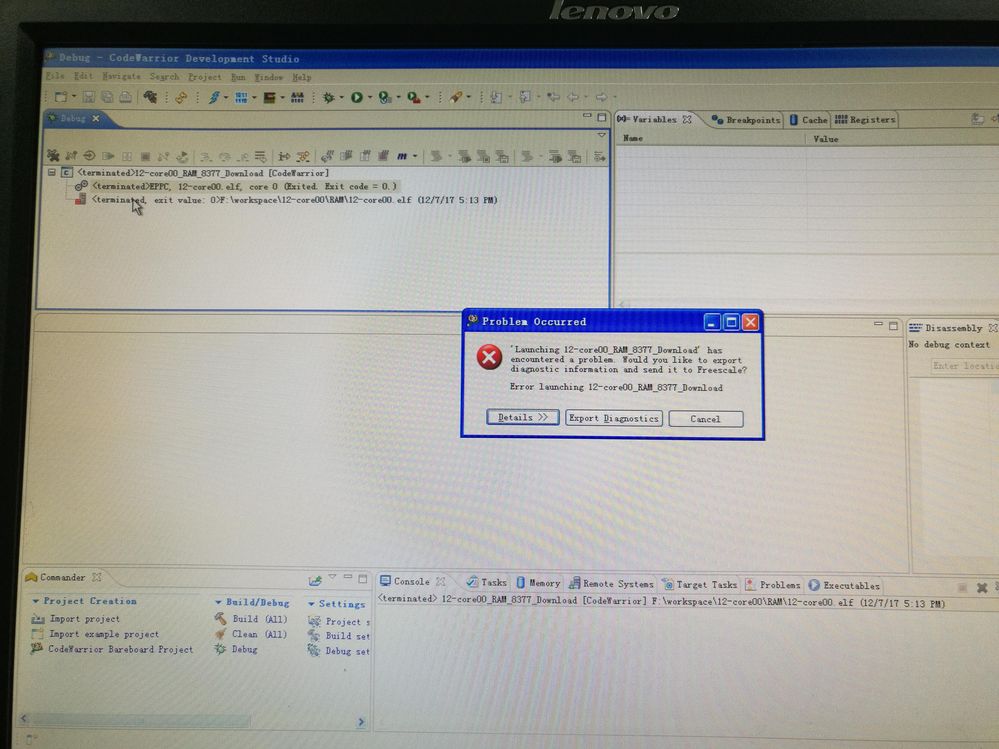Click the Print toolbar icon
The width and height of the screenshot is (999, 749).
pyautogui.click(x=126, y=97)
